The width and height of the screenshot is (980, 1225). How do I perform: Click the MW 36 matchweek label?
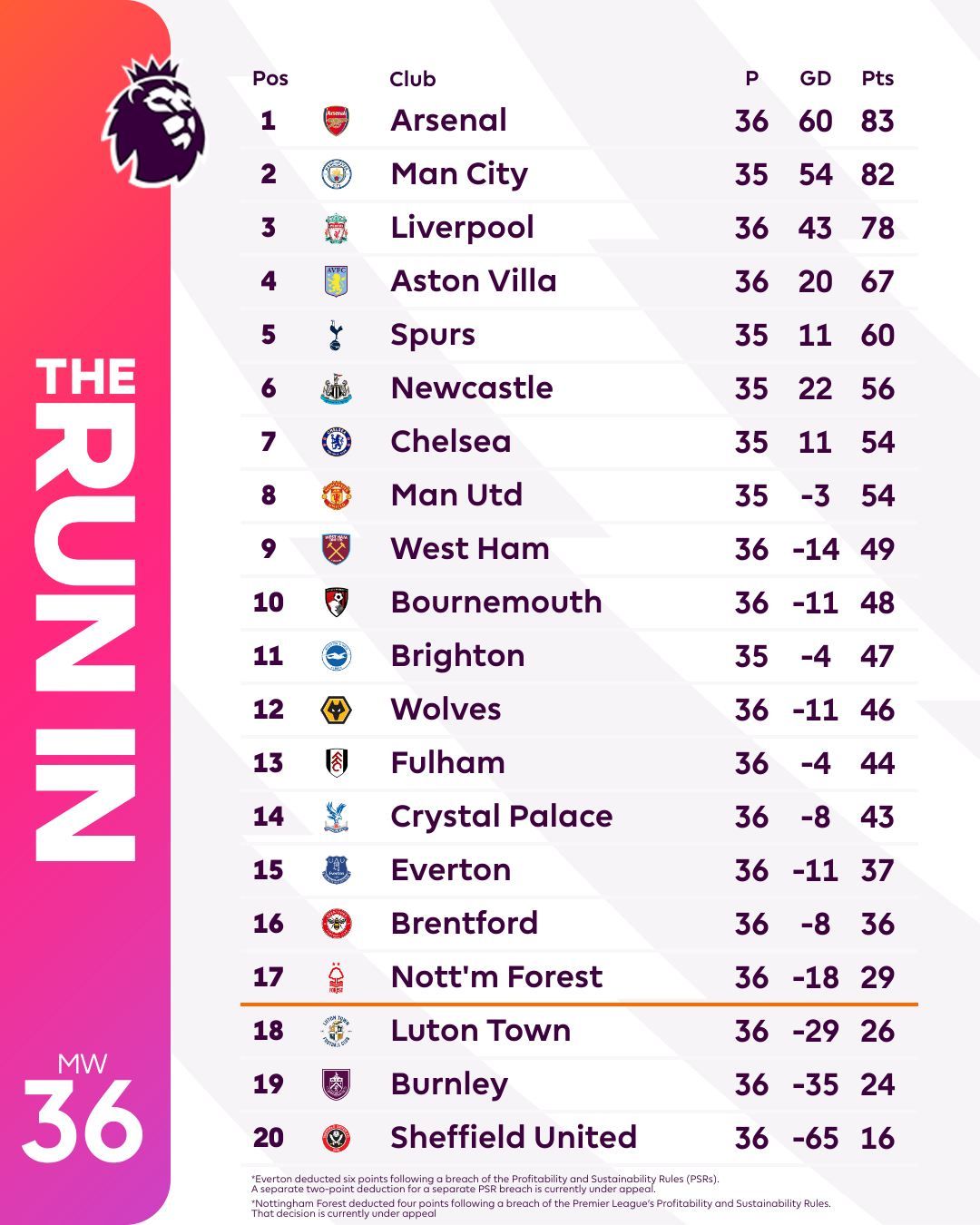click(x=83, y=1109)
